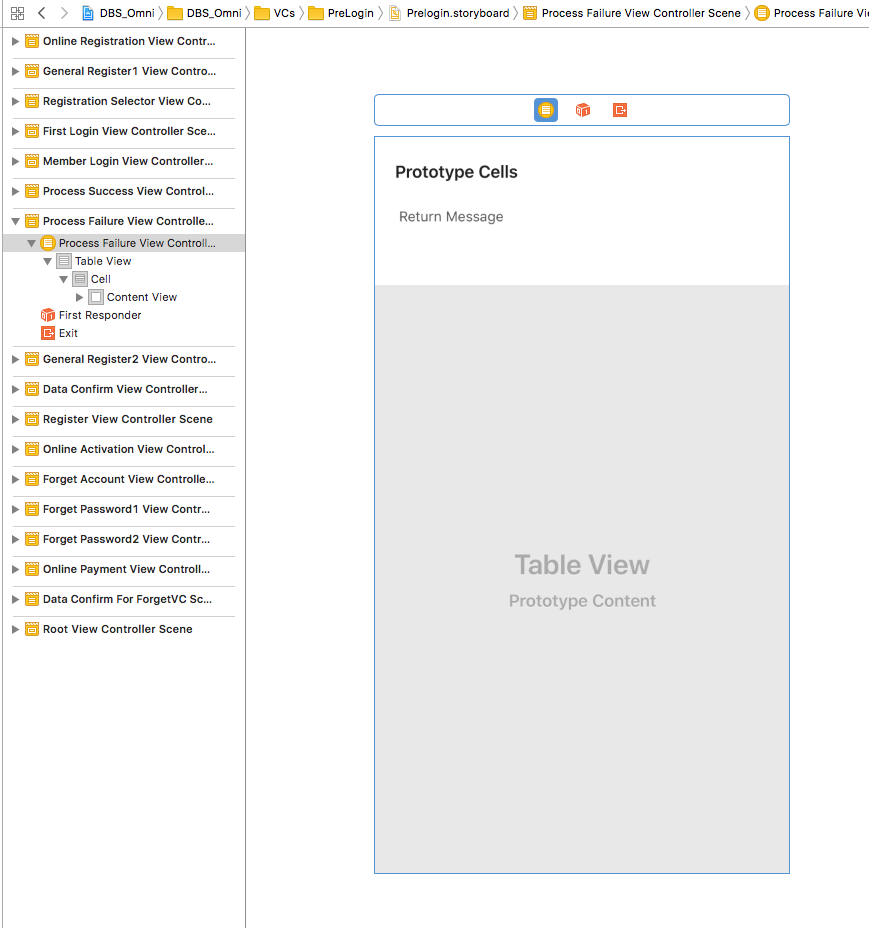Go forward using the right chevron
Viewport: 869px width, 928px height.
[64, 13]
